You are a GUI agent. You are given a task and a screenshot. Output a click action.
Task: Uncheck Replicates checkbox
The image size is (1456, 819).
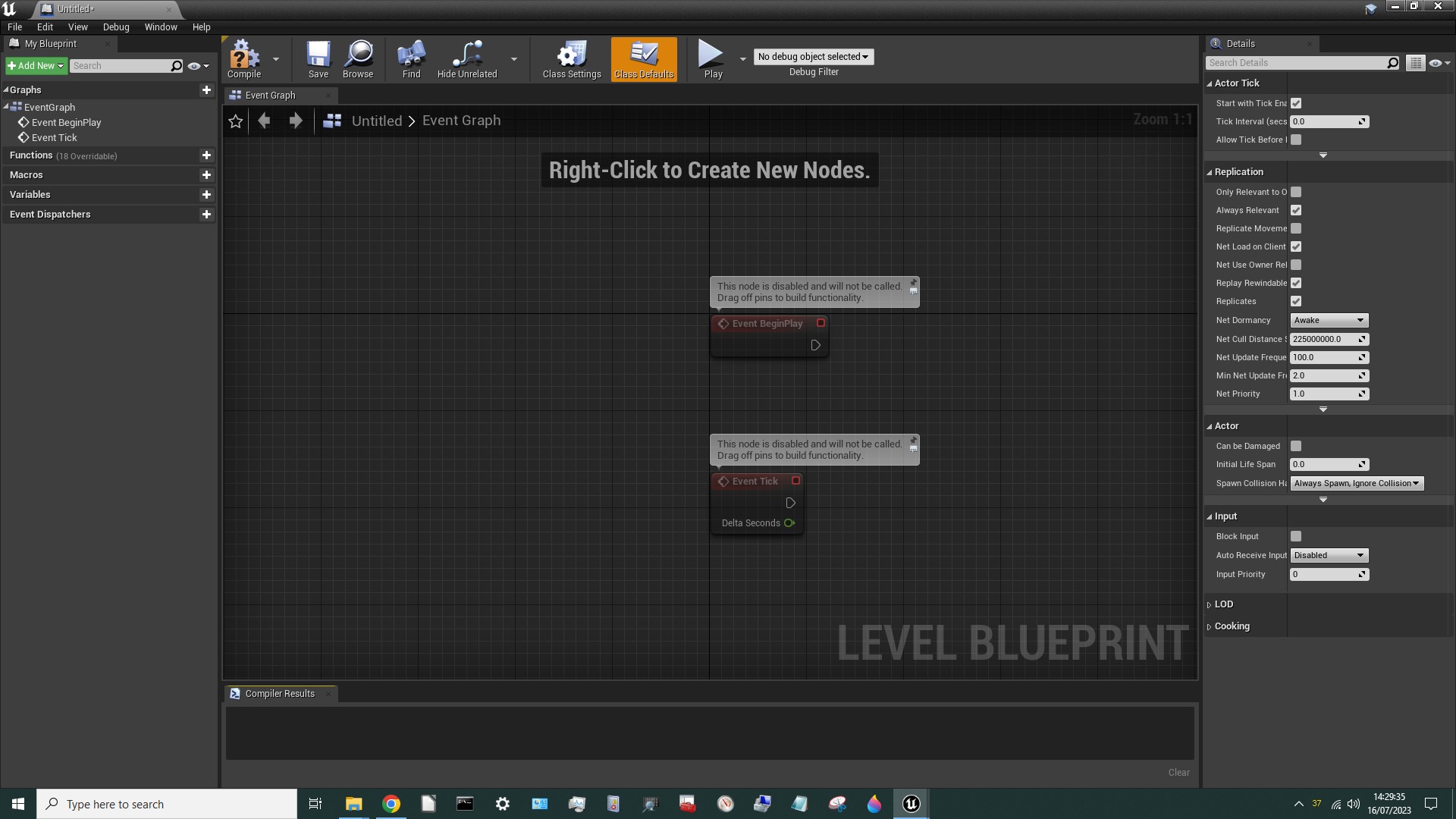coord(1296,301)
